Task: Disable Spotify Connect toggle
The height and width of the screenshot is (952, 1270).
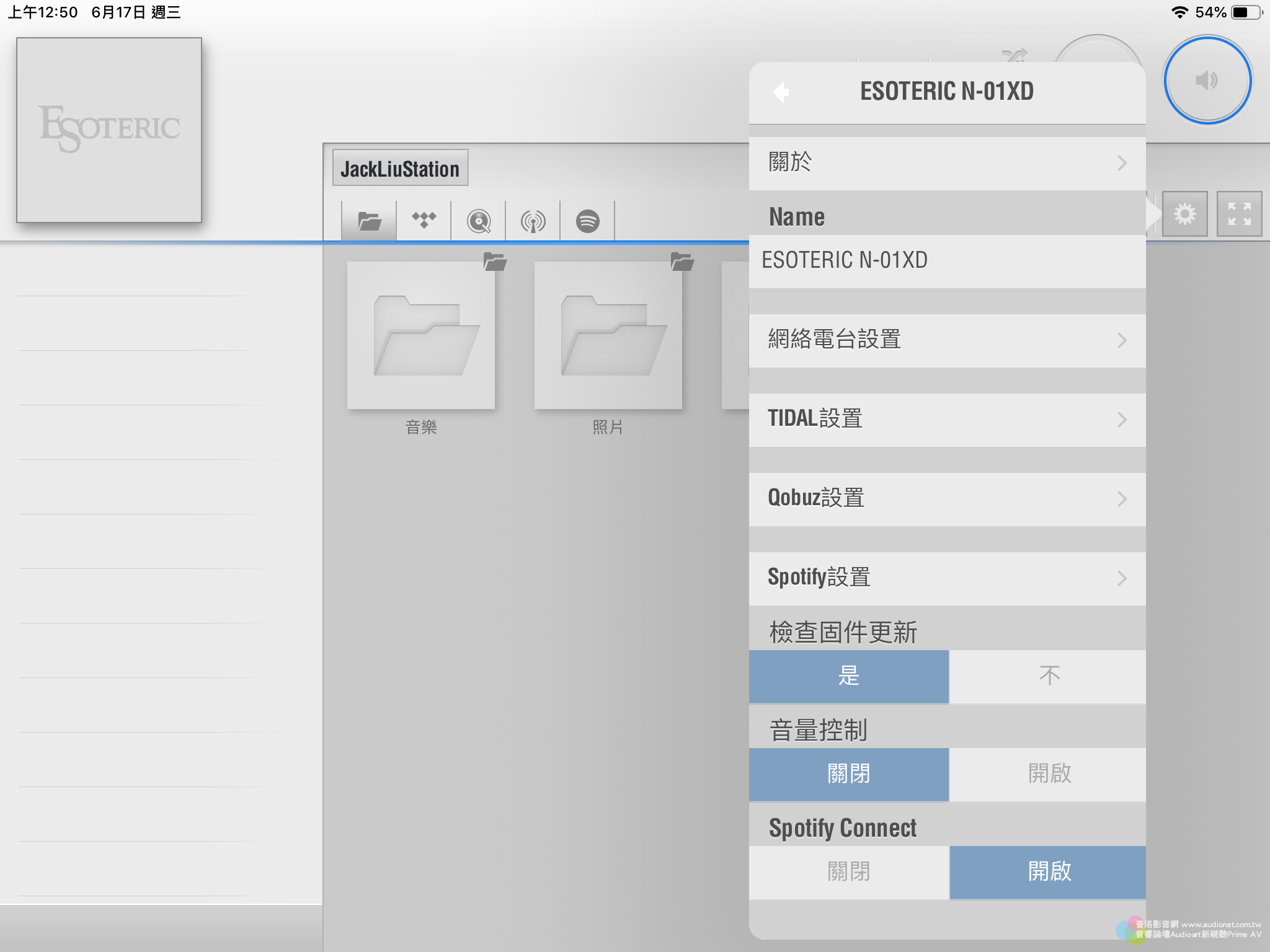Action: pyautogui.click(x=848, y=870)
